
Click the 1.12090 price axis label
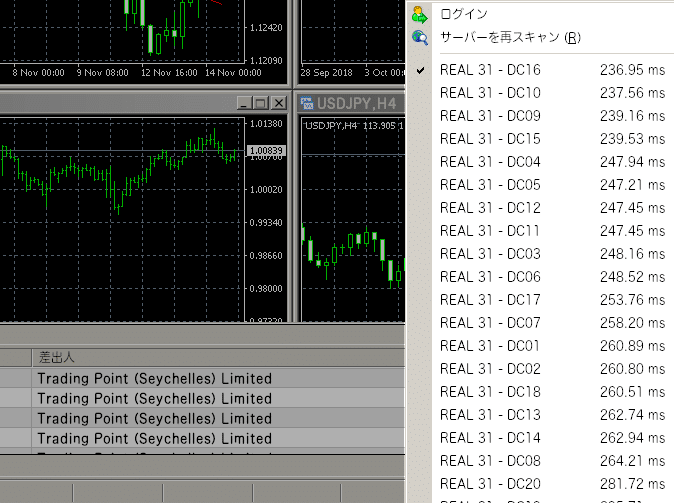point(266,61)
